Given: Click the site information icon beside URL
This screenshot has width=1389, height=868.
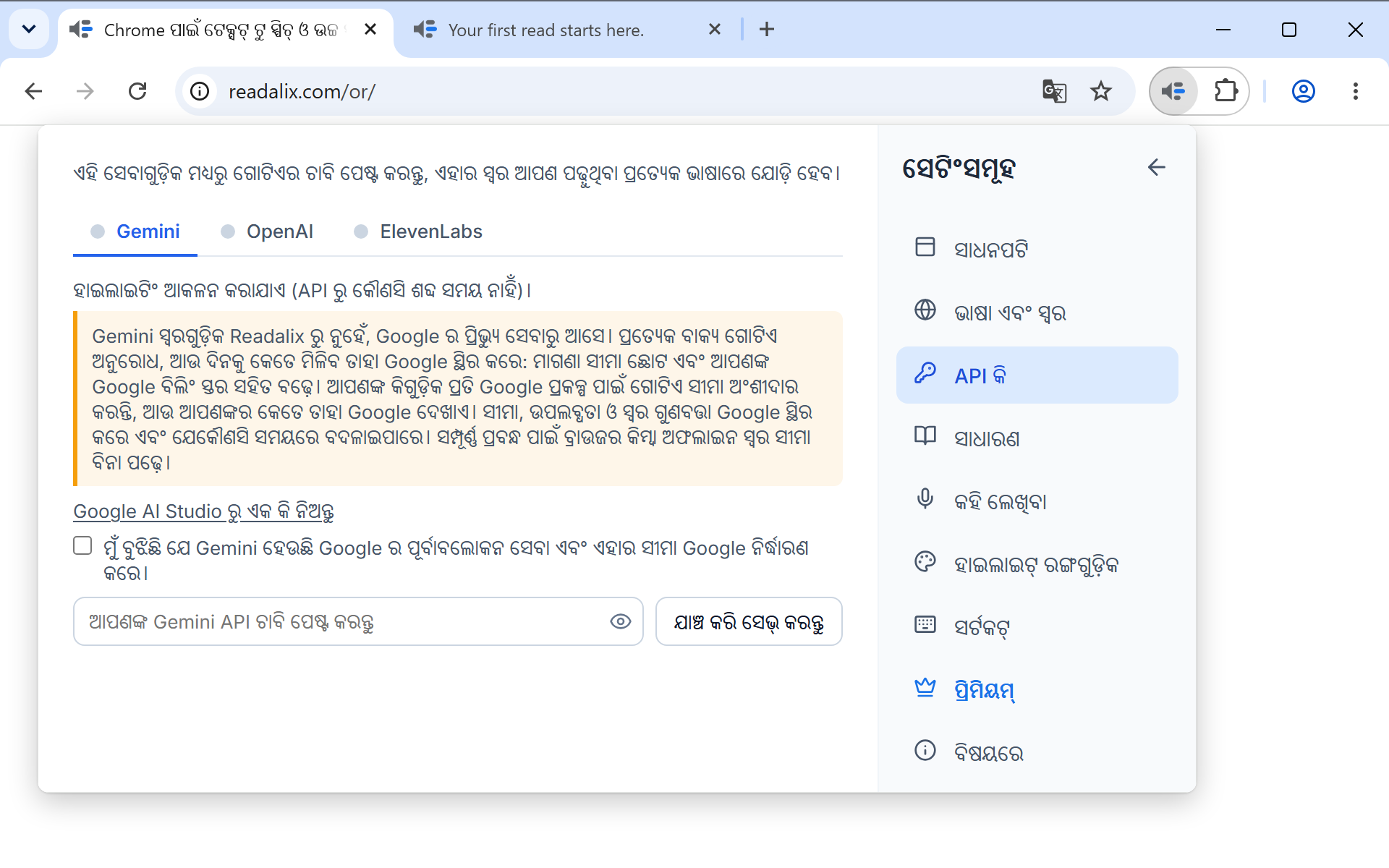Looking at the screenshot, I should 200,91.
